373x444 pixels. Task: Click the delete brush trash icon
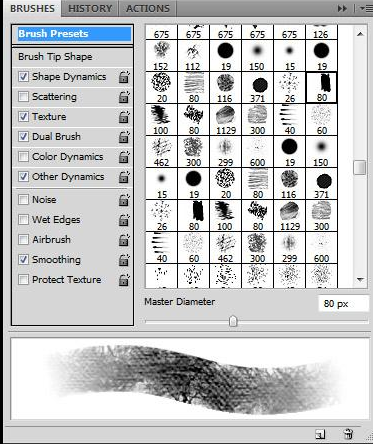pyautogui.click(x=348, y=434)
